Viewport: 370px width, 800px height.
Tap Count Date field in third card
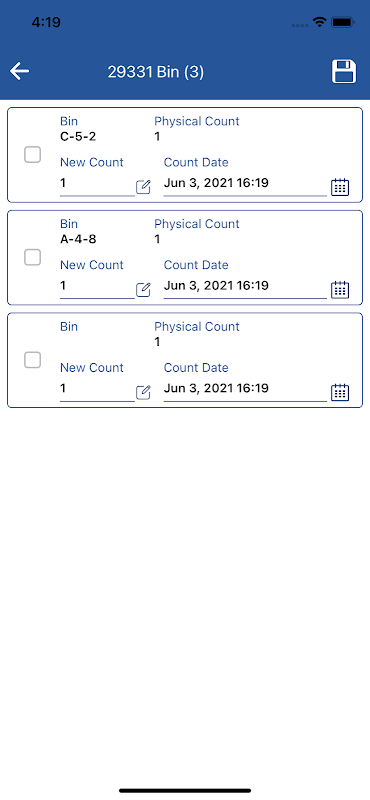pos(245,389)
